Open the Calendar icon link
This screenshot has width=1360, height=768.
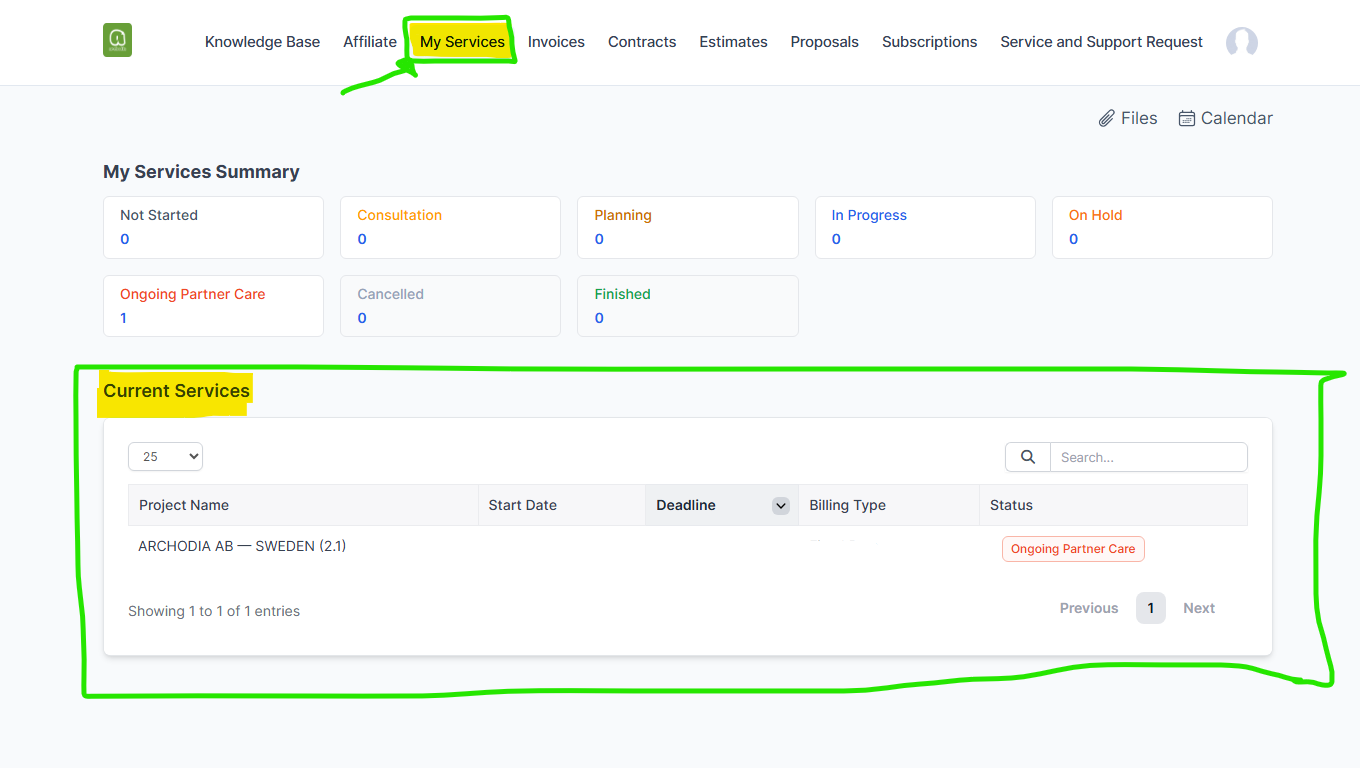click(1187, 119)
